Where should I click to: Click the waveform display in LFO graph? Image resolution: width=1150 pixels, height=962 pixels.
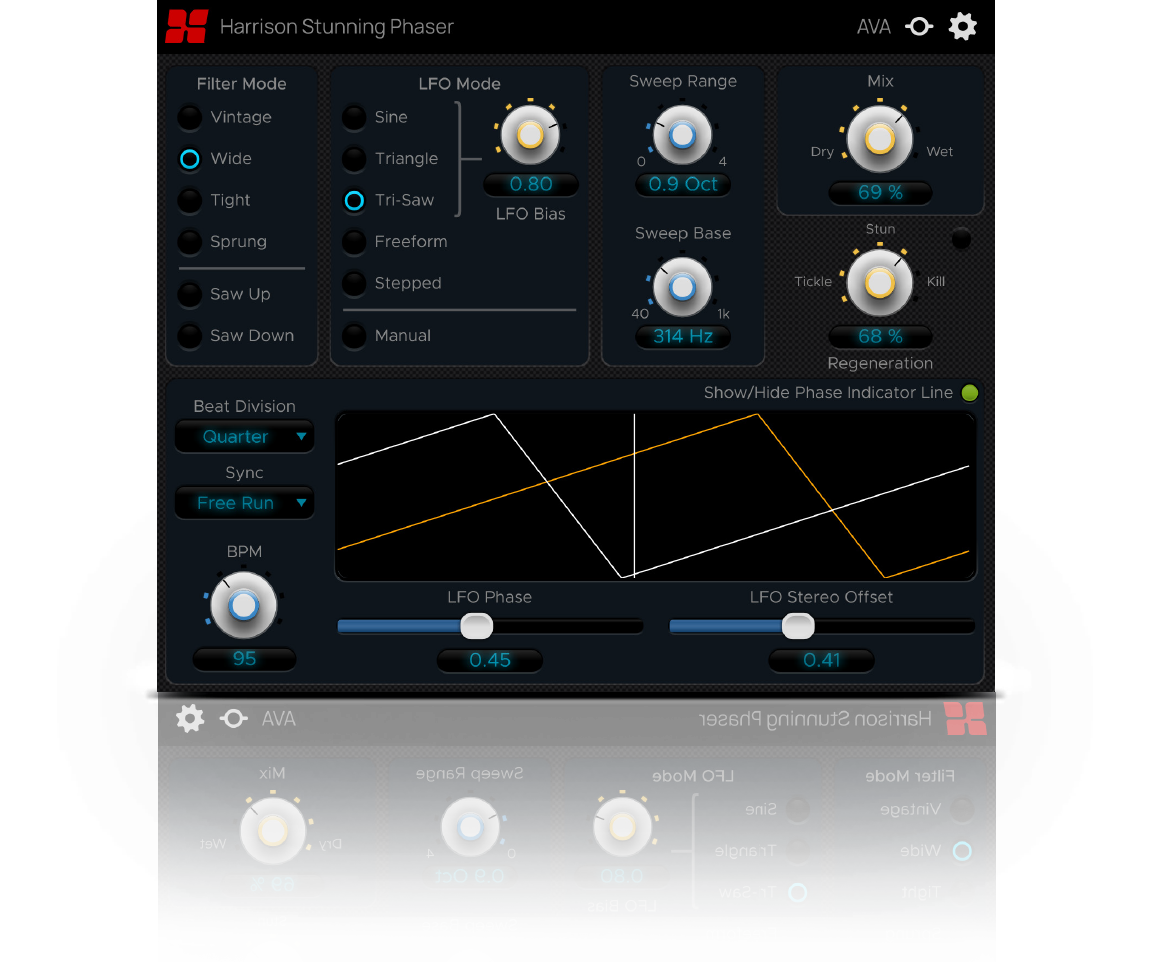point(655,496)
